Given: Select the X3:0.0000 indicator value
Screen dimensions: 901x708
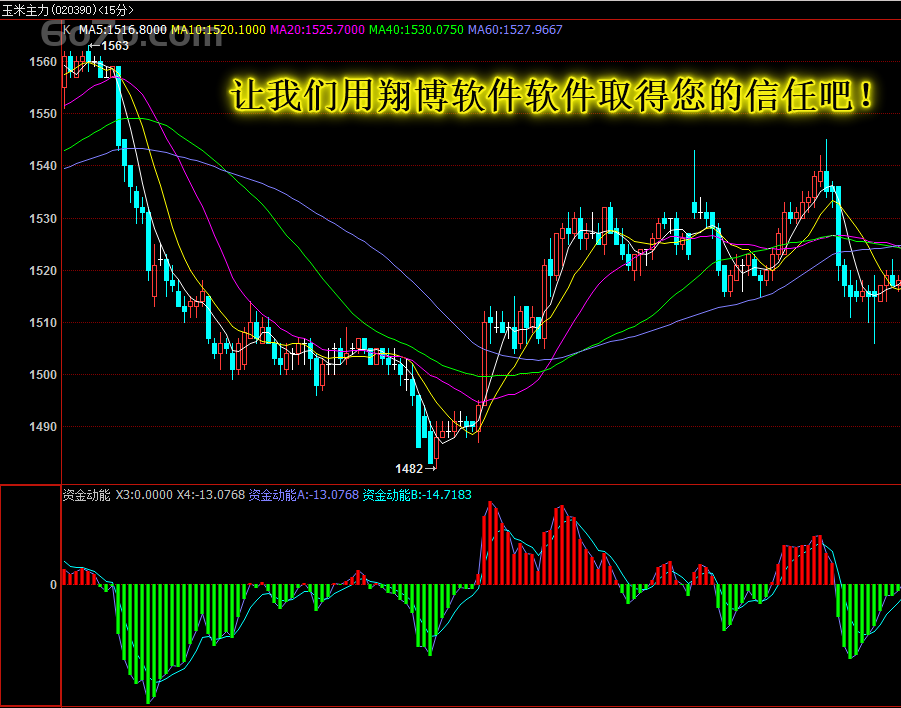Looking at the screenshot, I should 144,495.
